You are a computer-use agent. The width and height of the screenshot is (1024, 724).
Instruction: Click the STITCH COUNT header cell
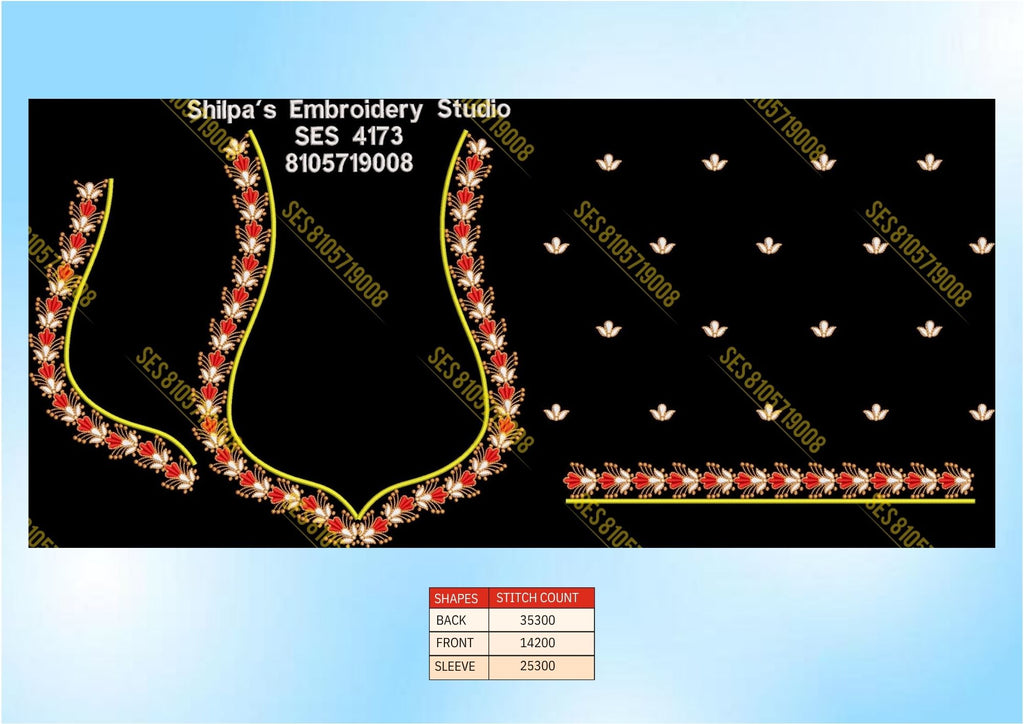point(541,598)
